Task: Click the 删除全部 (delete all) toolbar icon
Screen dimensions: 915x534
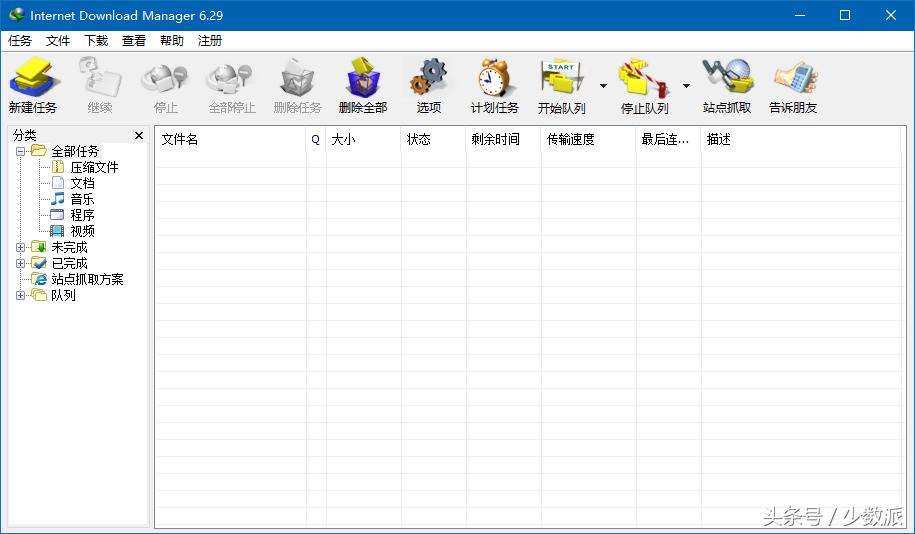Action: point(362,78)
